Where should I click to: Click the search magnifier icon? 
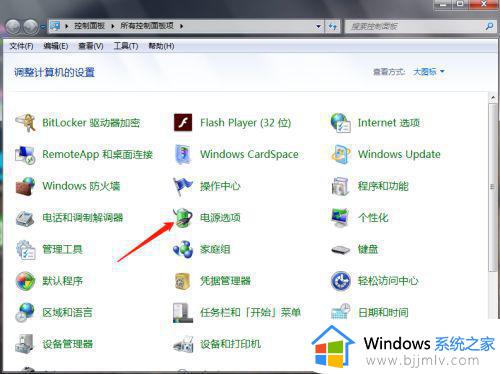(x=489, y=26)
